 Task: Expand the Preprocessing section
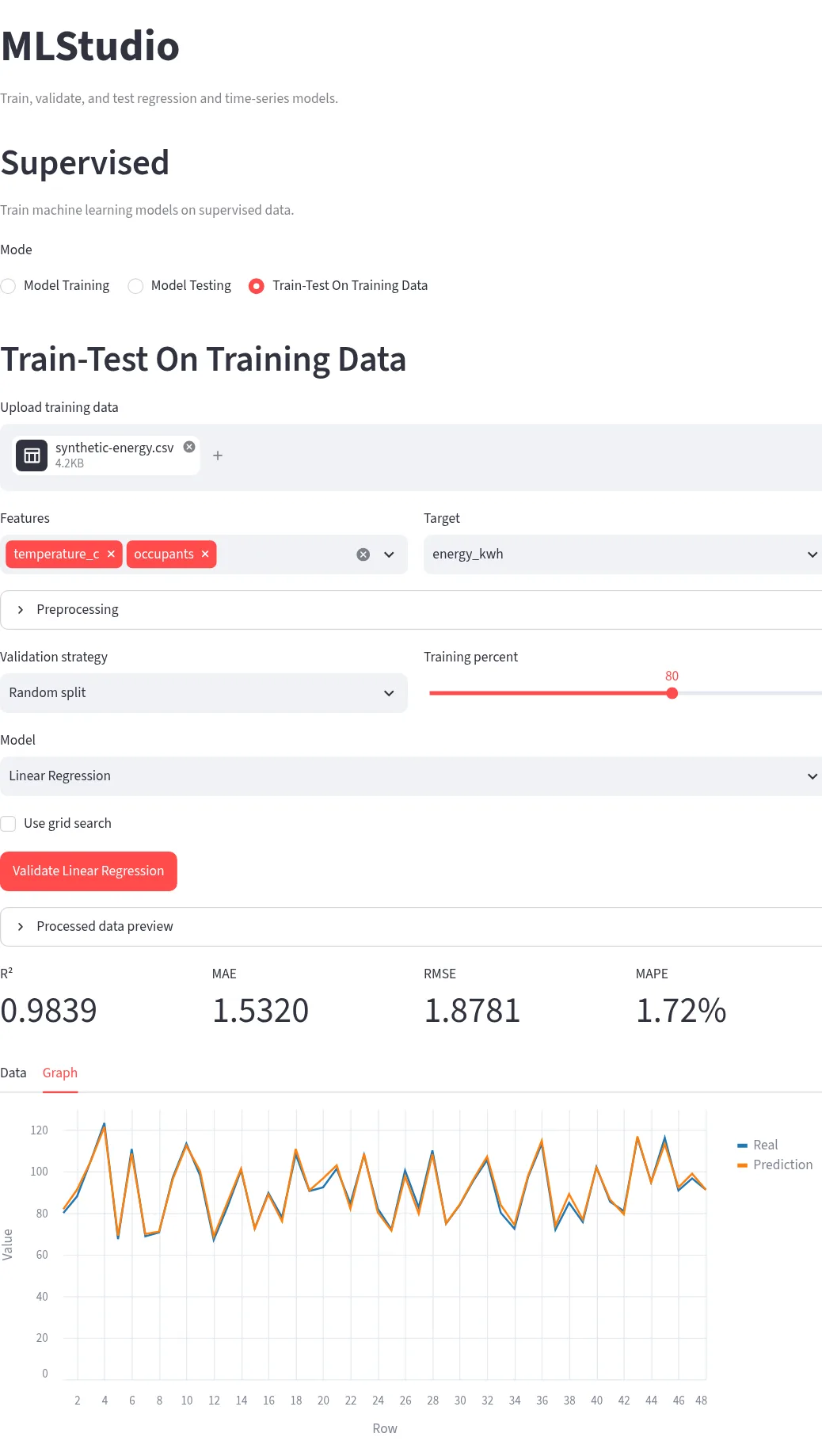[411, 610]
